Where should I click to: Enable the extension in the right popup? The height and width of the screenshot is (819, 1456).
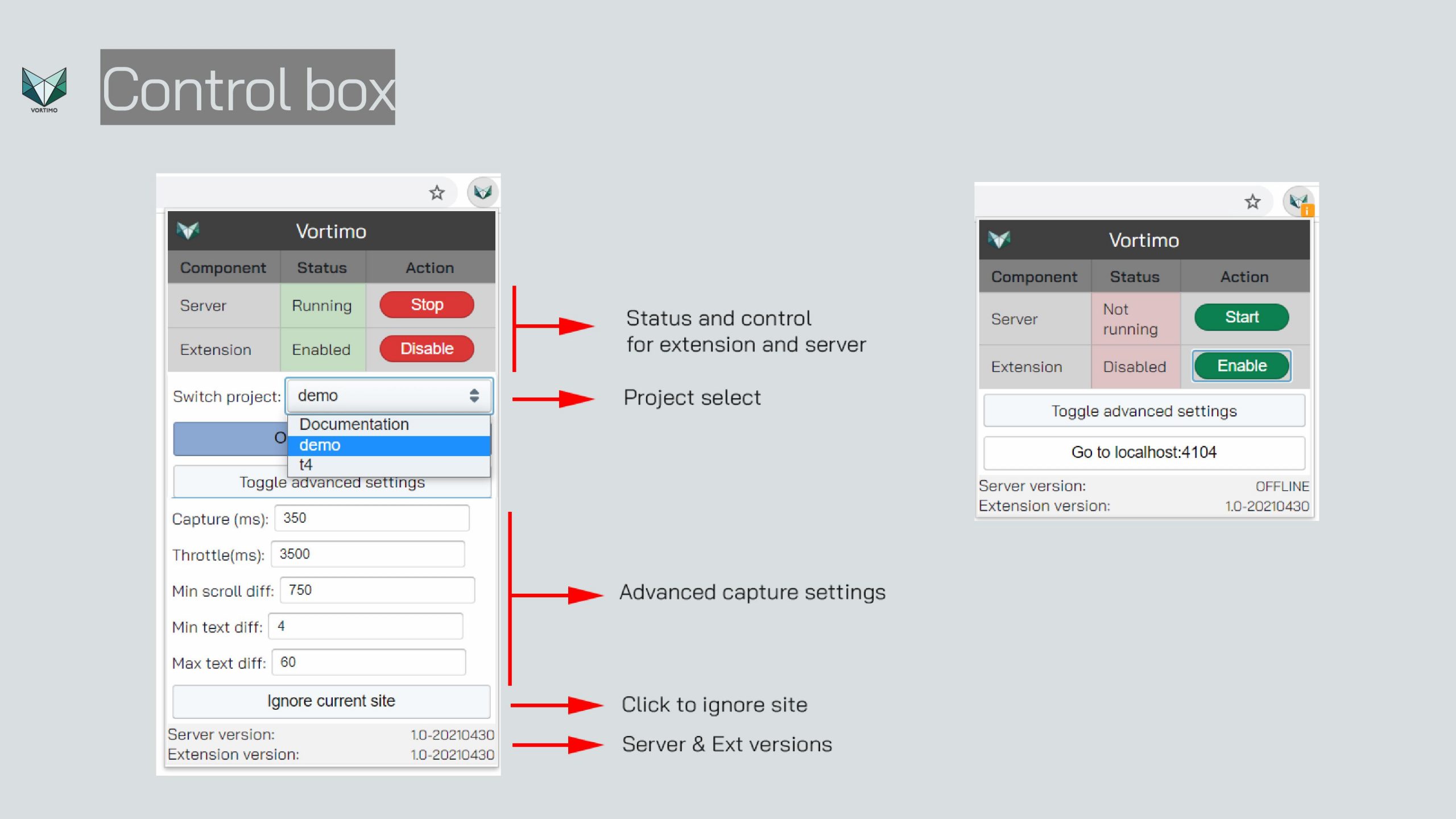[1242, 366]
